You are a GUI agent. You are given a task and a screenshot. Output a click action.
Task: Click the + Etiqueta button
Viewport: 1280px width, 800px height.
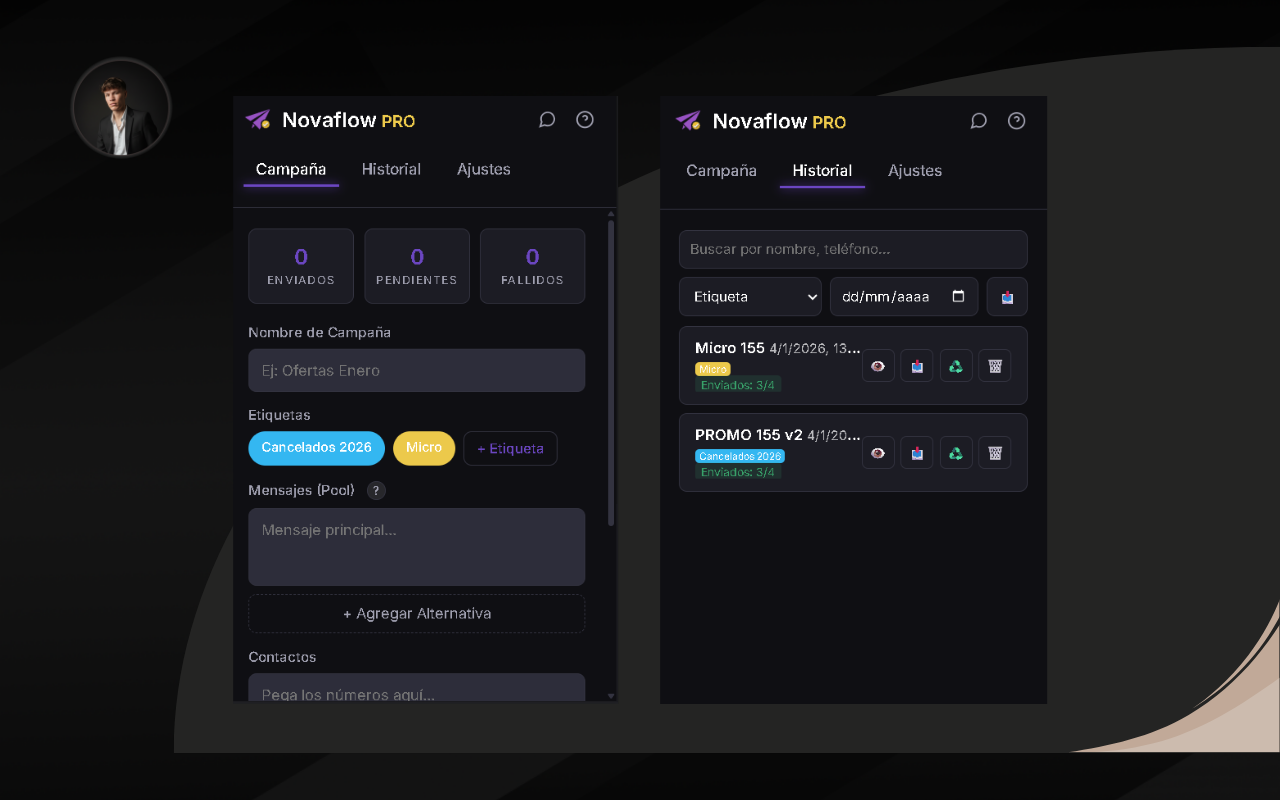(510, 448)
